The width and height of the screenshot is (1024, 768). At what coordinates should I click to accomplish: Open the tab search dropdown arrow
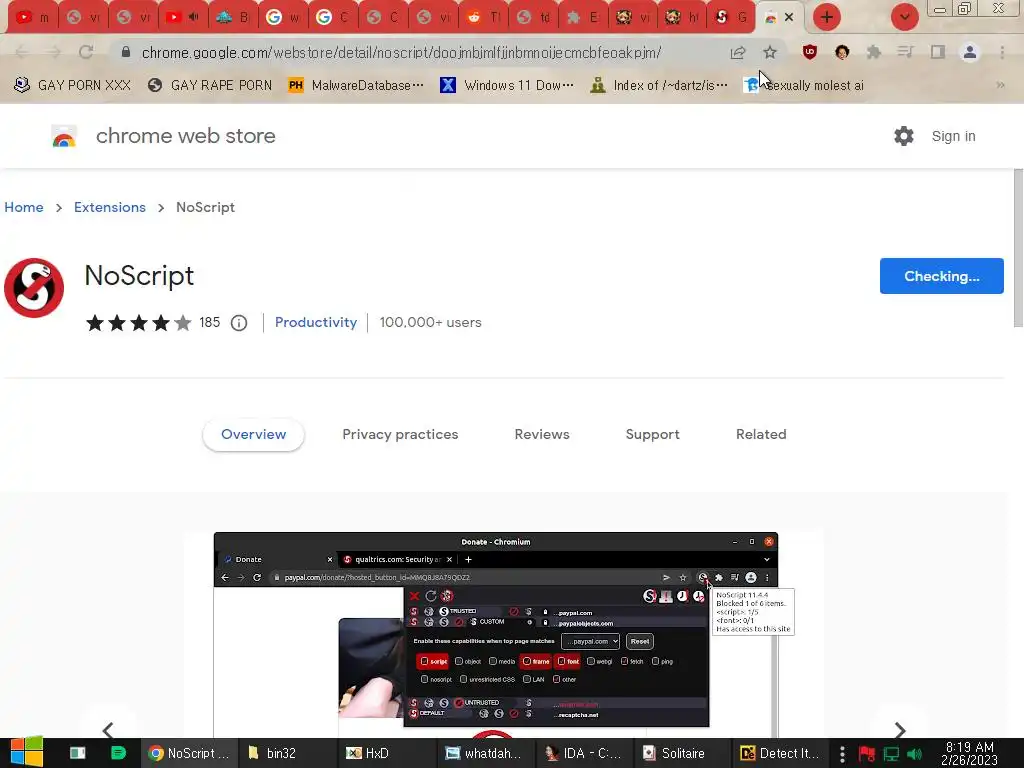[904, 17]
